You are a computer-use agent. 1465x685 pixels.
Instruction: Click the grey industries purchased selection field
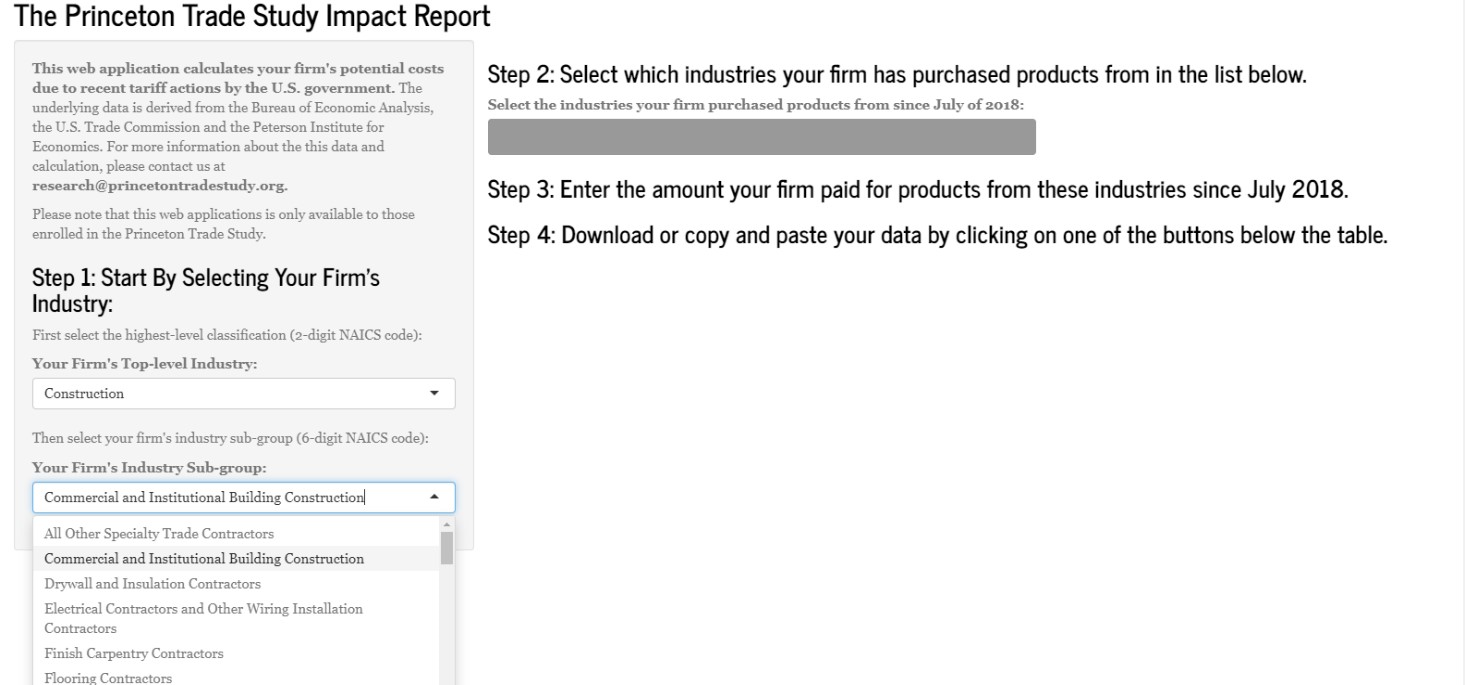(x=761, y=137)
